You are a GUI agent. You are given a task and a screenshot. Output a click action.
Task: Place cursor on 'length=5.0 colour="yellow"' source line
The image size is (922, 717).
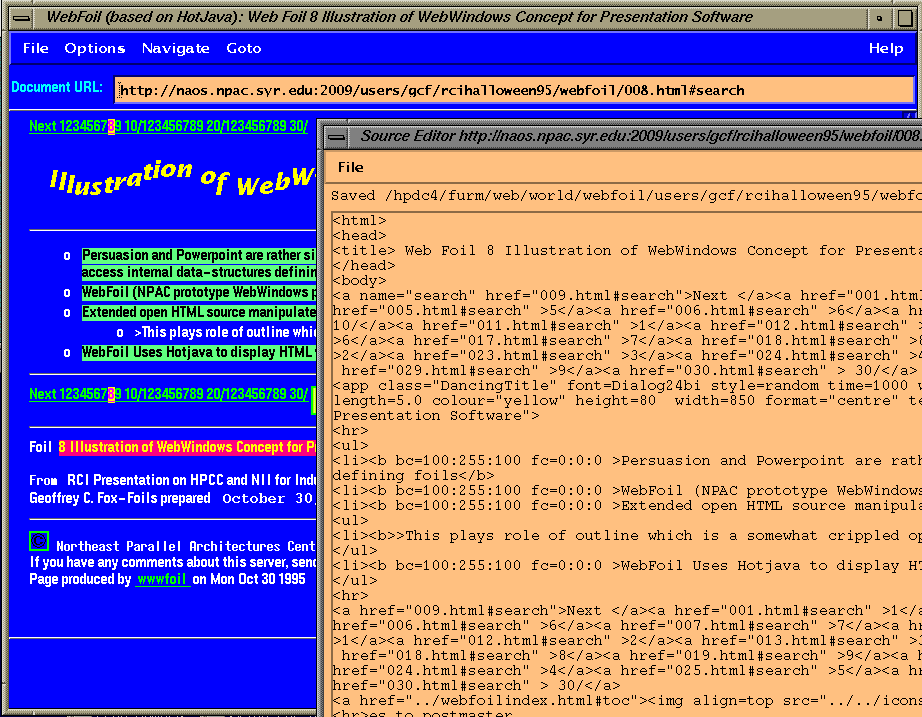click(627, 401)
